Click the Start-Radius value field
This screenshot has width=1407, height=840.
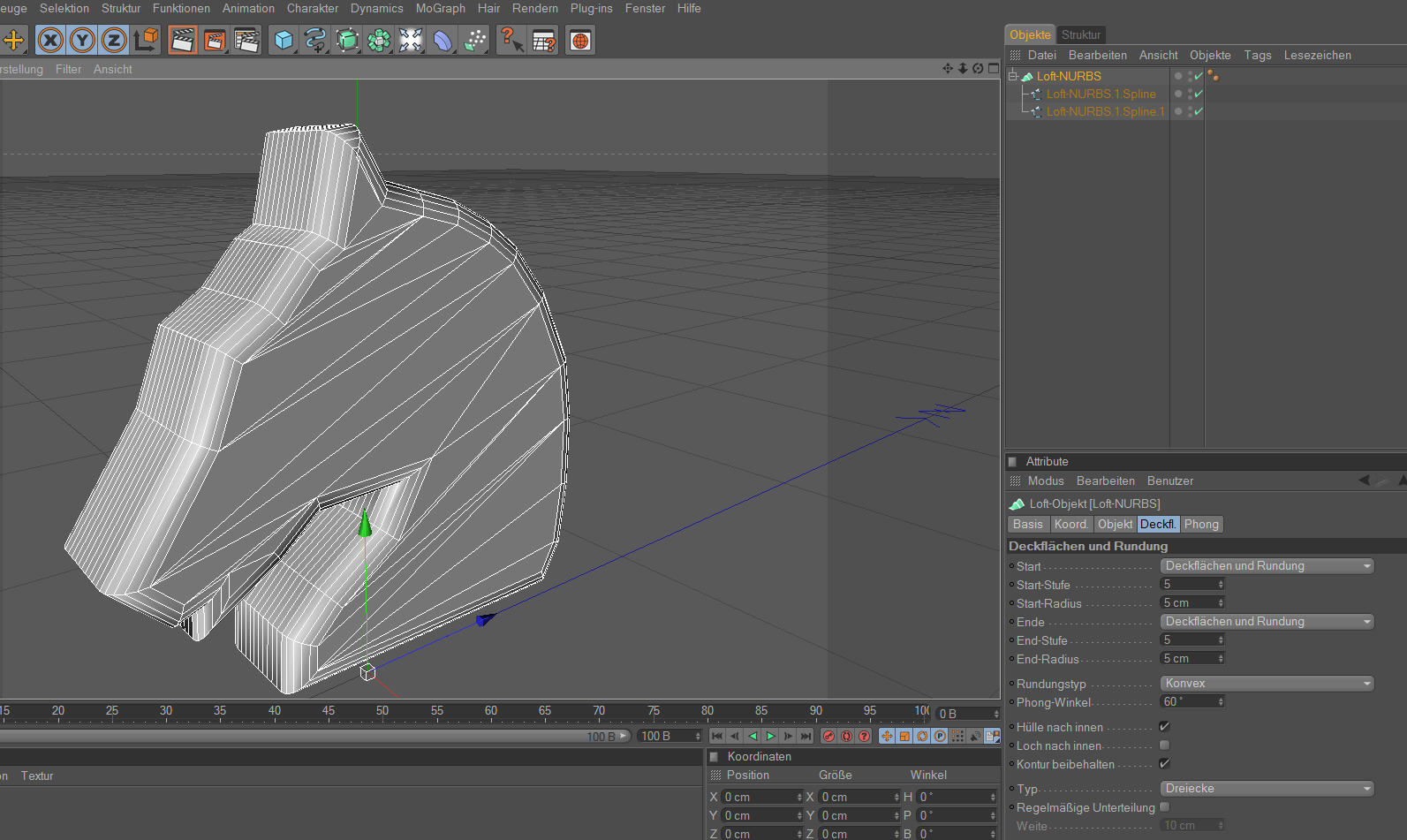(1188, 603)
